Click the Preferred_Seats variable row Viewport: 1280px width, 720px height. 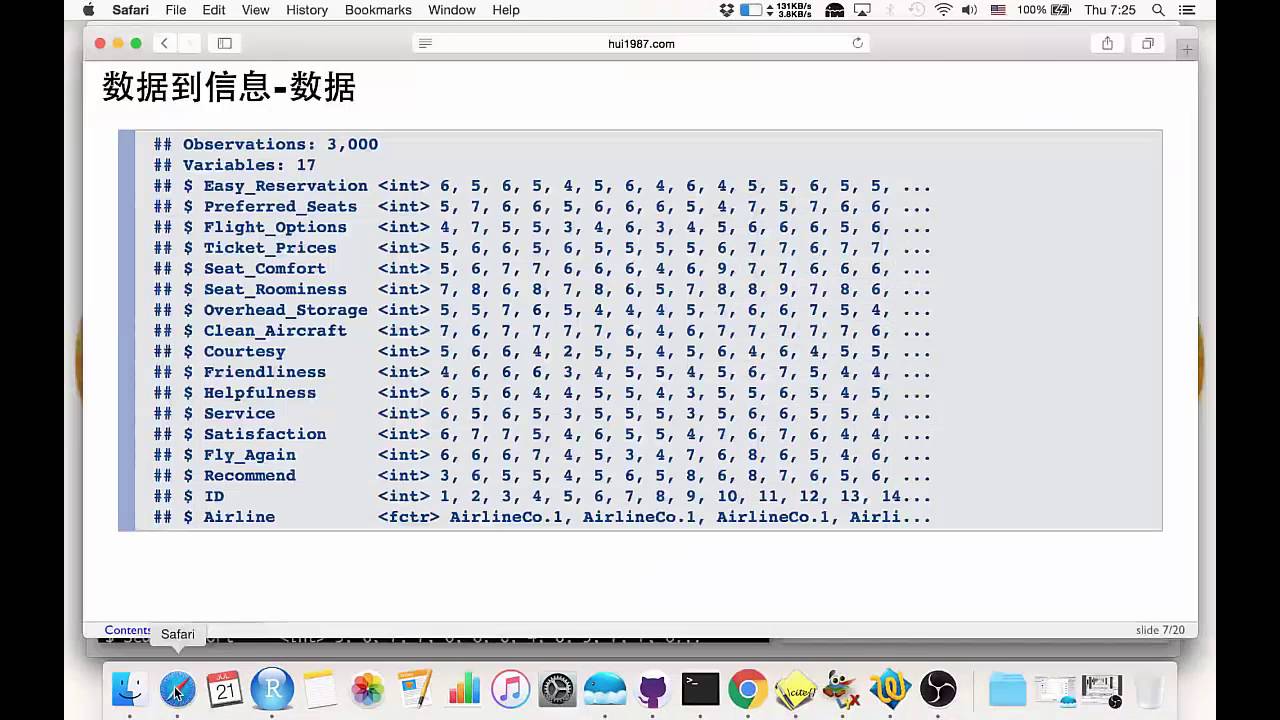click(x=542, y=207)
